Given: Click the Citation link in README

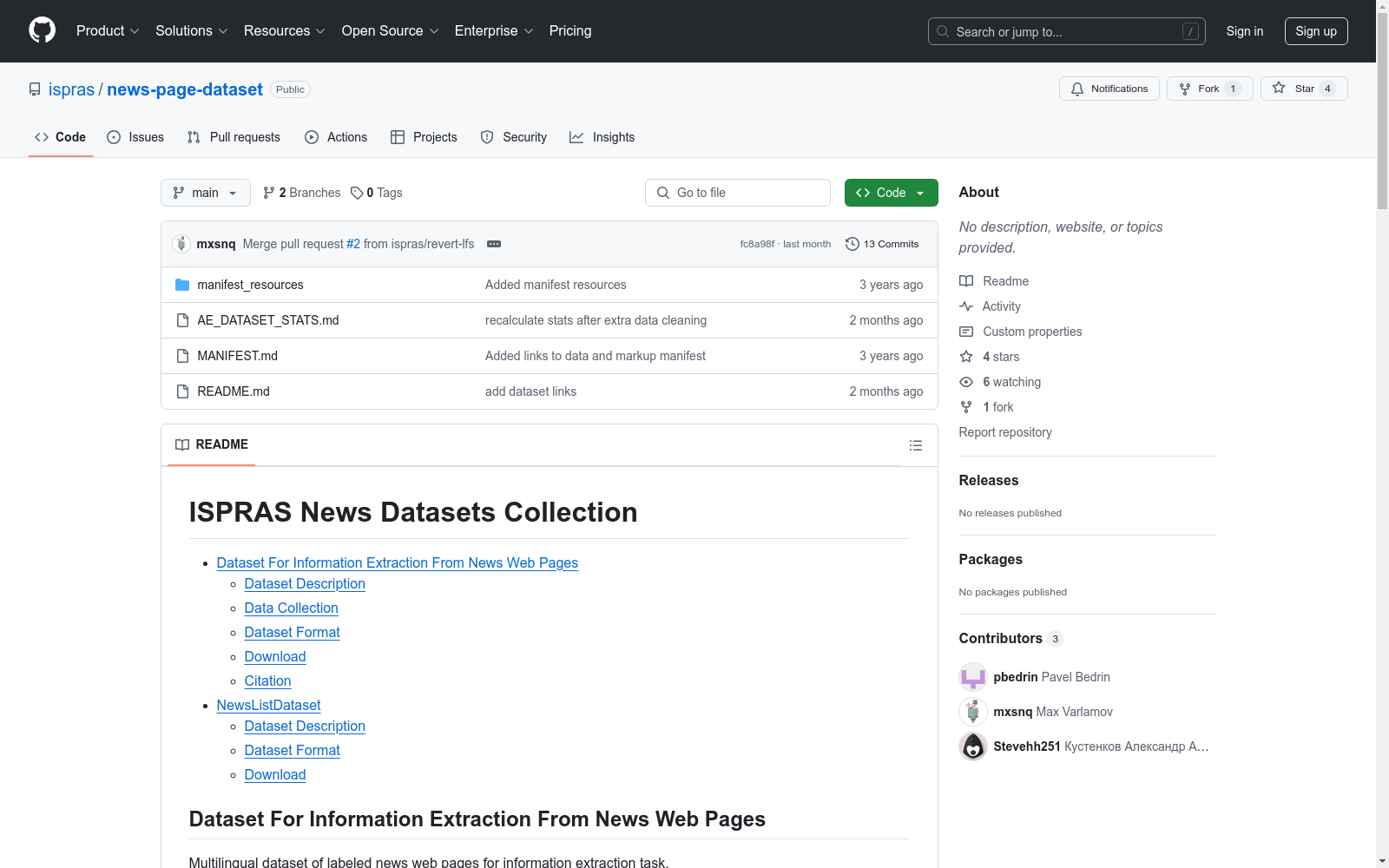Looking at the screenshot, I should [267, 681].
